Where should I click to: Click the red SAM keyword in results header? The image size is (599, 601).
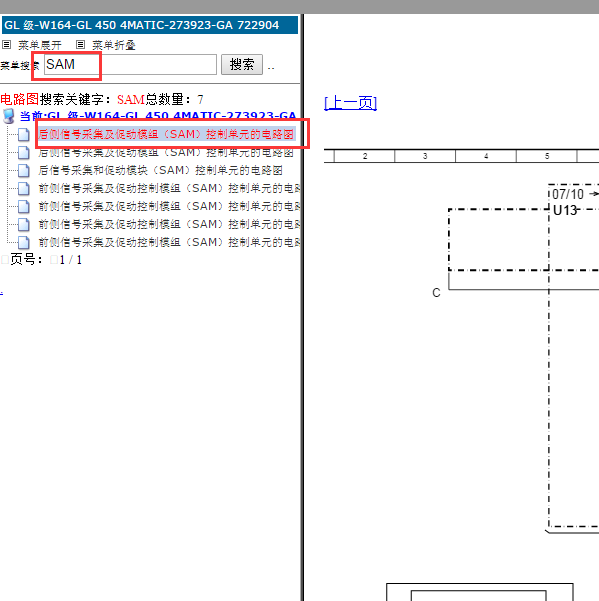[131, 100]
